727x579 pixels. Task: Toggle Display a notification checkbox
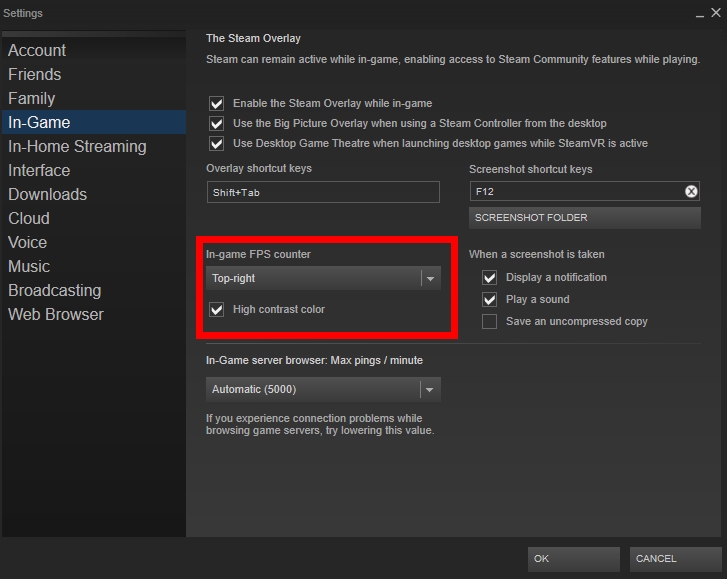[x=490, y=277]
